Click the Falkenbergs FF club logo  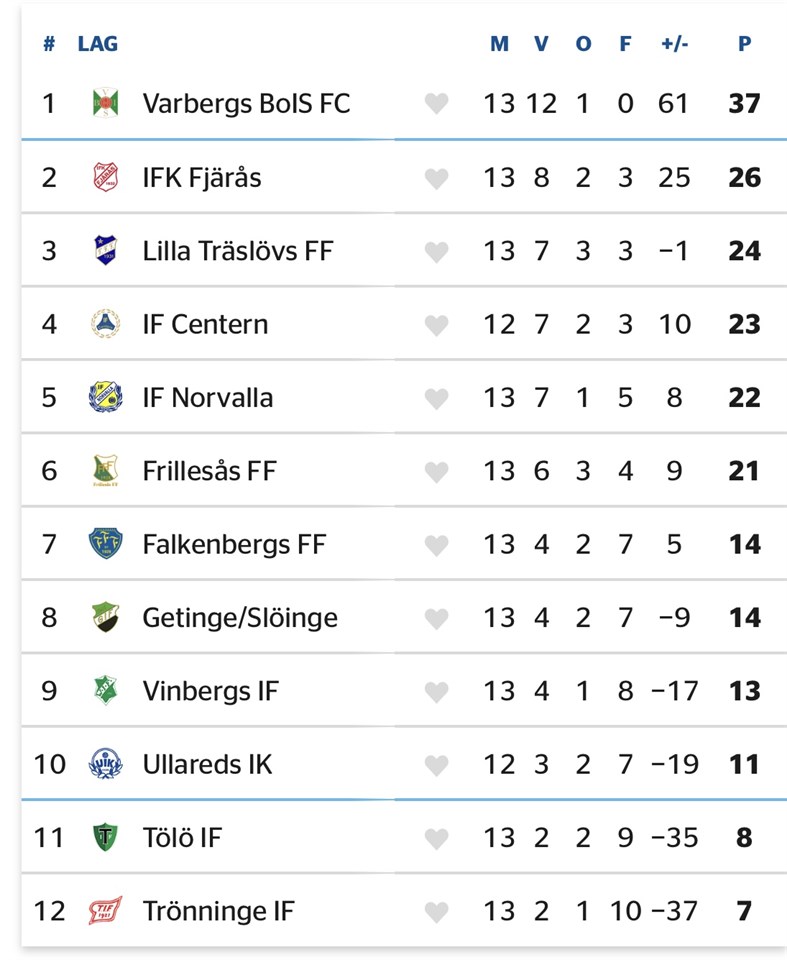(x=104, y=544)
